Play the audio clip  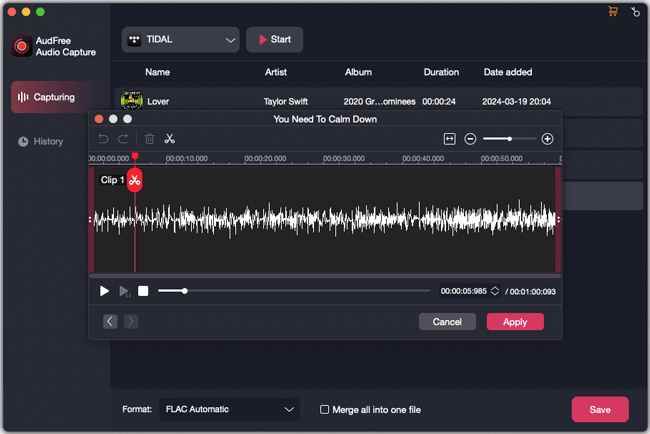104,291
